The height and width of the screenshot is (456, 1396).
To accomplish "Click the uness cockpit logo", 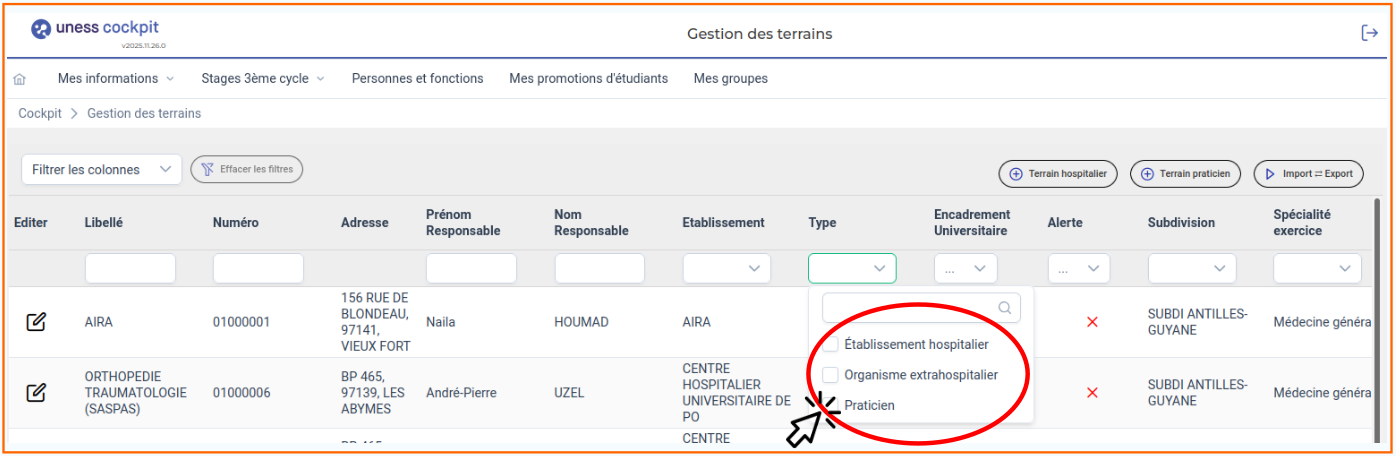I will (x=95, y=30).
